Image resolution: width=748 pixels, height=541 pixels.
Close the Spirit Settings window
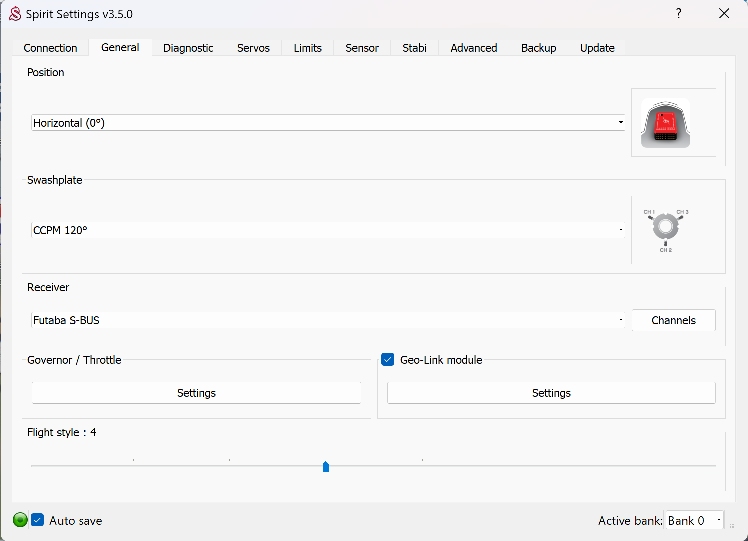724,14
